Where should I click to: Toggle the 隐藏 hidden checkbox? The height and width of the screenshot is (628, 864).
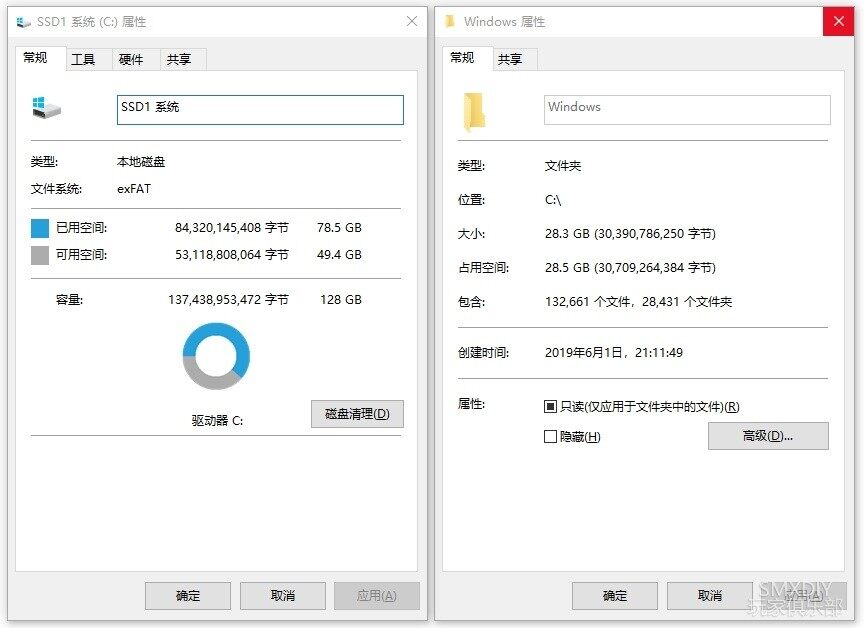[x=550, y=436]
